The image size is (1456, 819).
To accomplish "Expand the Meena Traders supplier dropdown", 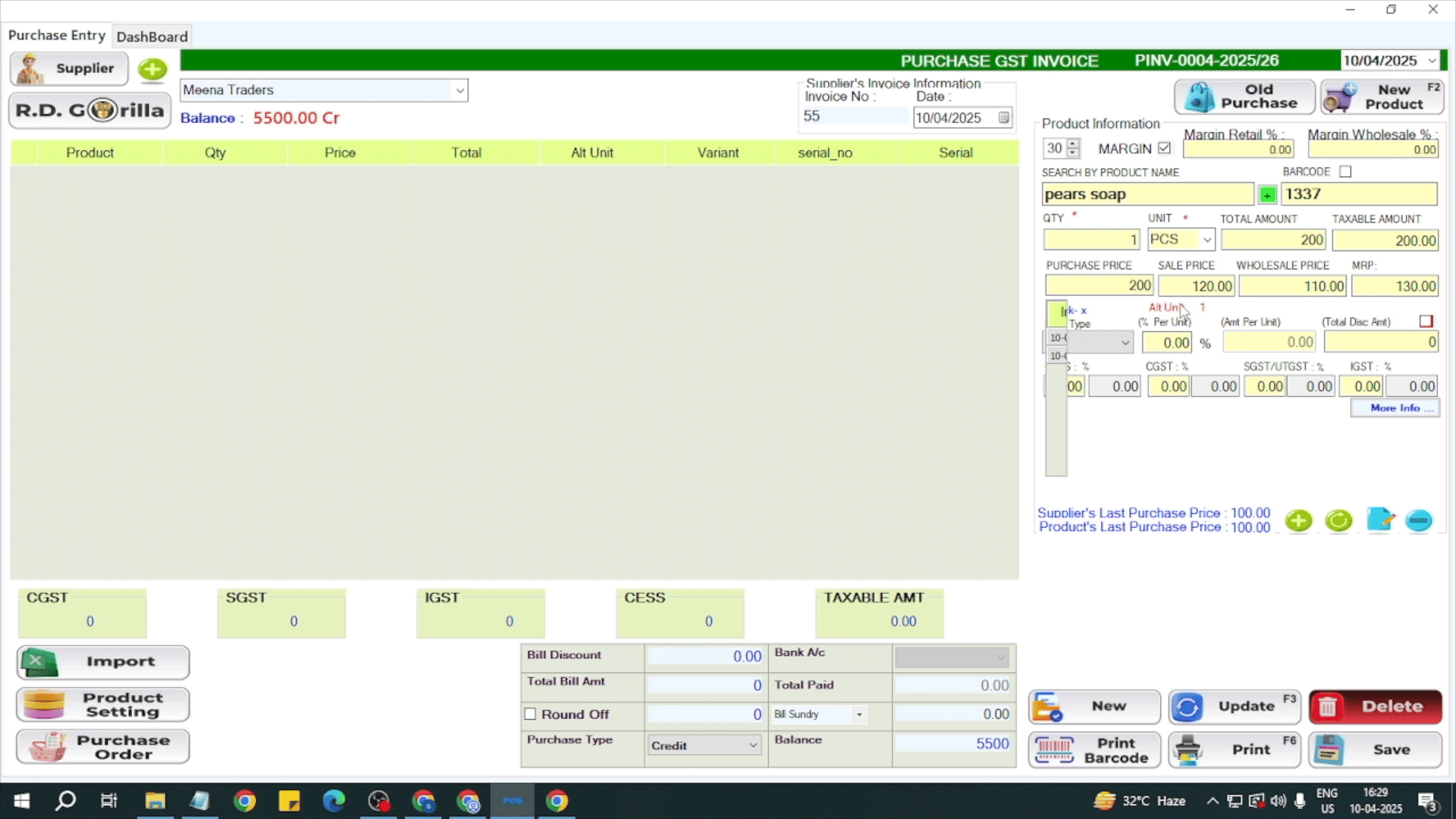I will [x=460, y=90].
